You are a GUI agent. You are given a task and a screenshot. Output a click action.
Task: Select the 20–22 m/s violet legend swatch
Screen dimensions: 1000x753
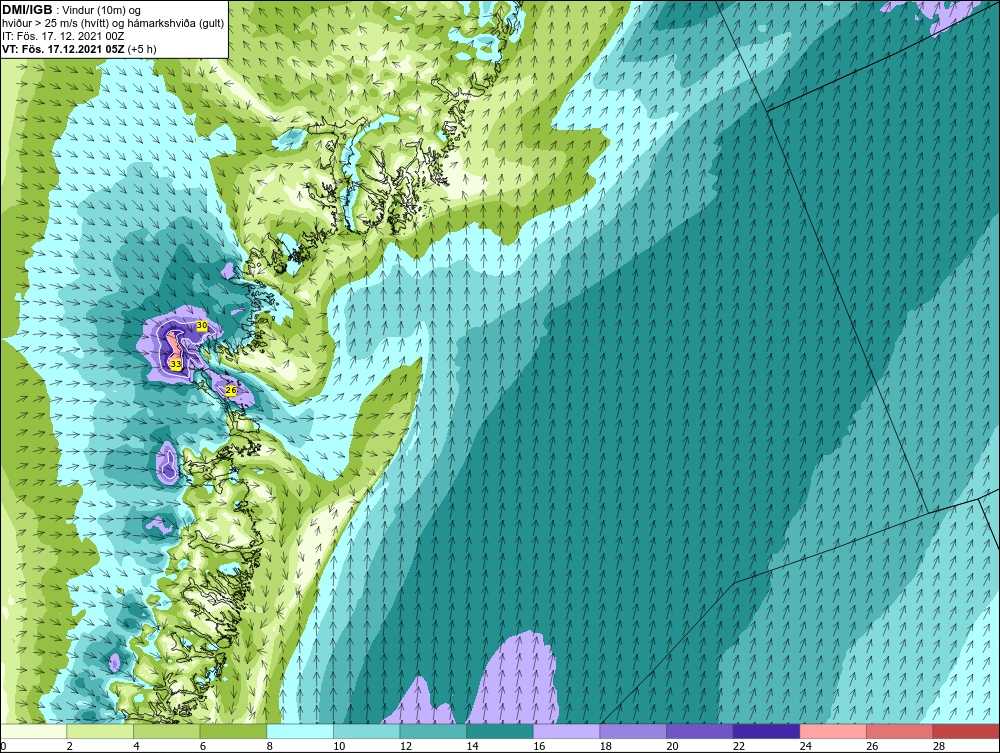pos(700,731)
